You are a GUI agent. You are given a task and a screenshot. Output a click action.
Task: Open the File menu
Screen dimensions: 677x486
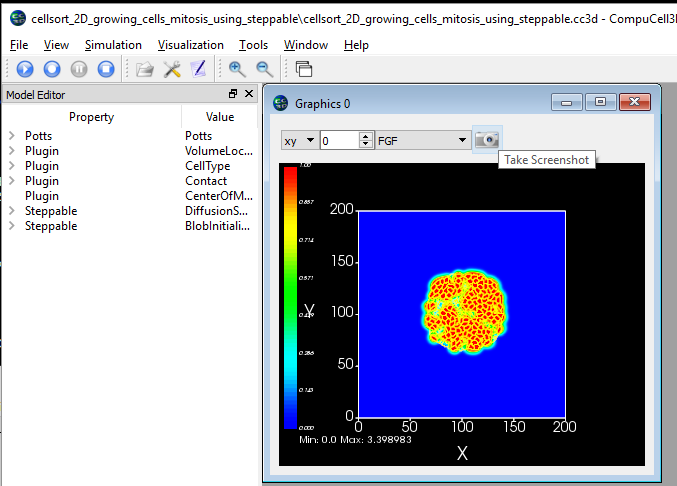click(19, 45)
